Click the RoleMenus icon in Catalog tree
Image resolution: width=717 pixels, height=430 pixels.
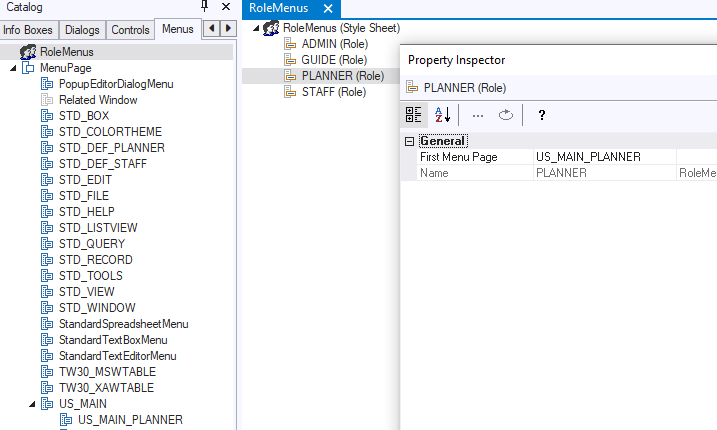[28, 51]
